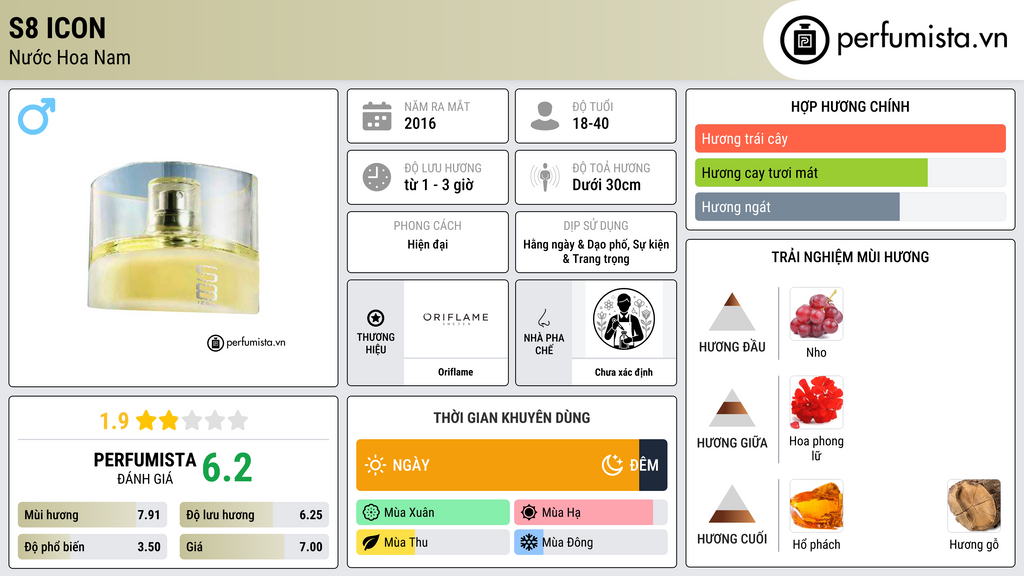The height and width of the screenshot is (576, 1024).
Task: Click the Hương gỗ wood note image
Action: pos(974,505)
